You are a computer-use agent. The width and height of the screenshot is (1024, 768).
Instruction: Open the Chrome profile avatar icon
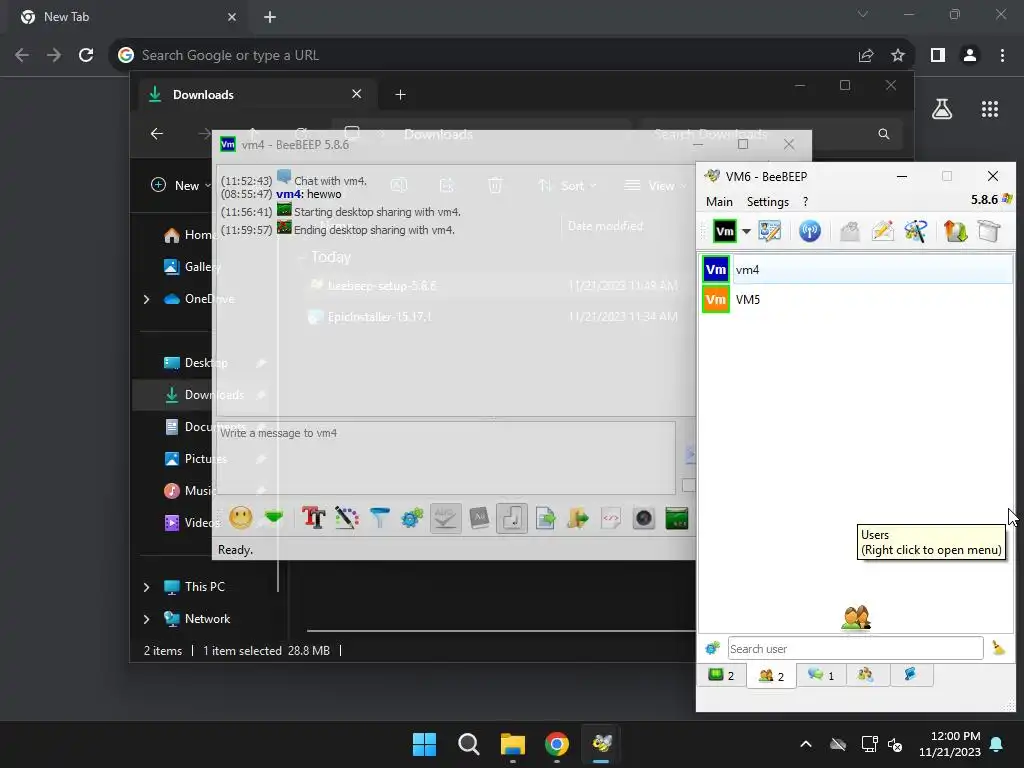970,56
